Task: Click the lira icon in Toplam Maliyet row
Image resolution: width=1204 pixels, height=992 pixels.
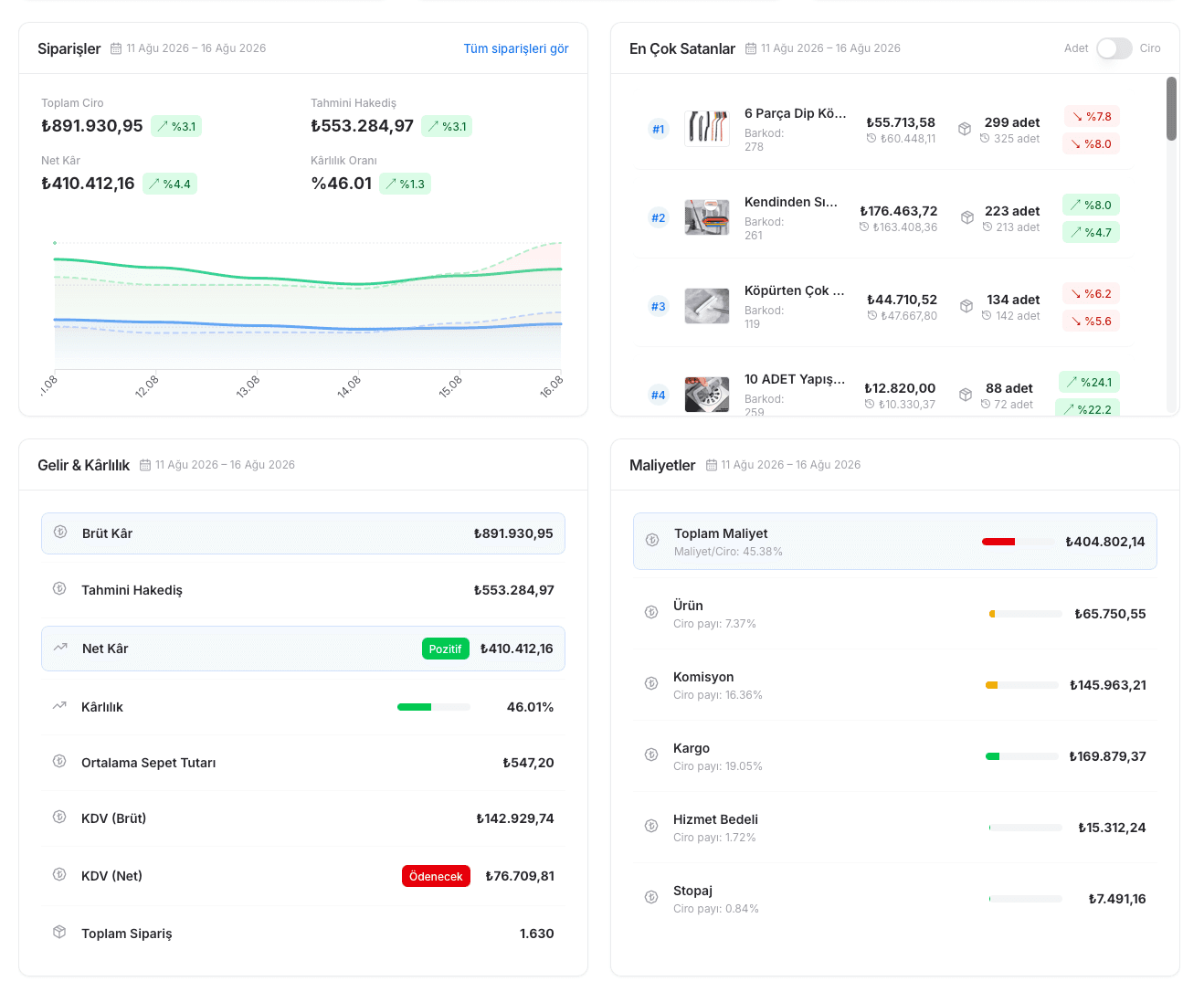Action: click(652, 540)
